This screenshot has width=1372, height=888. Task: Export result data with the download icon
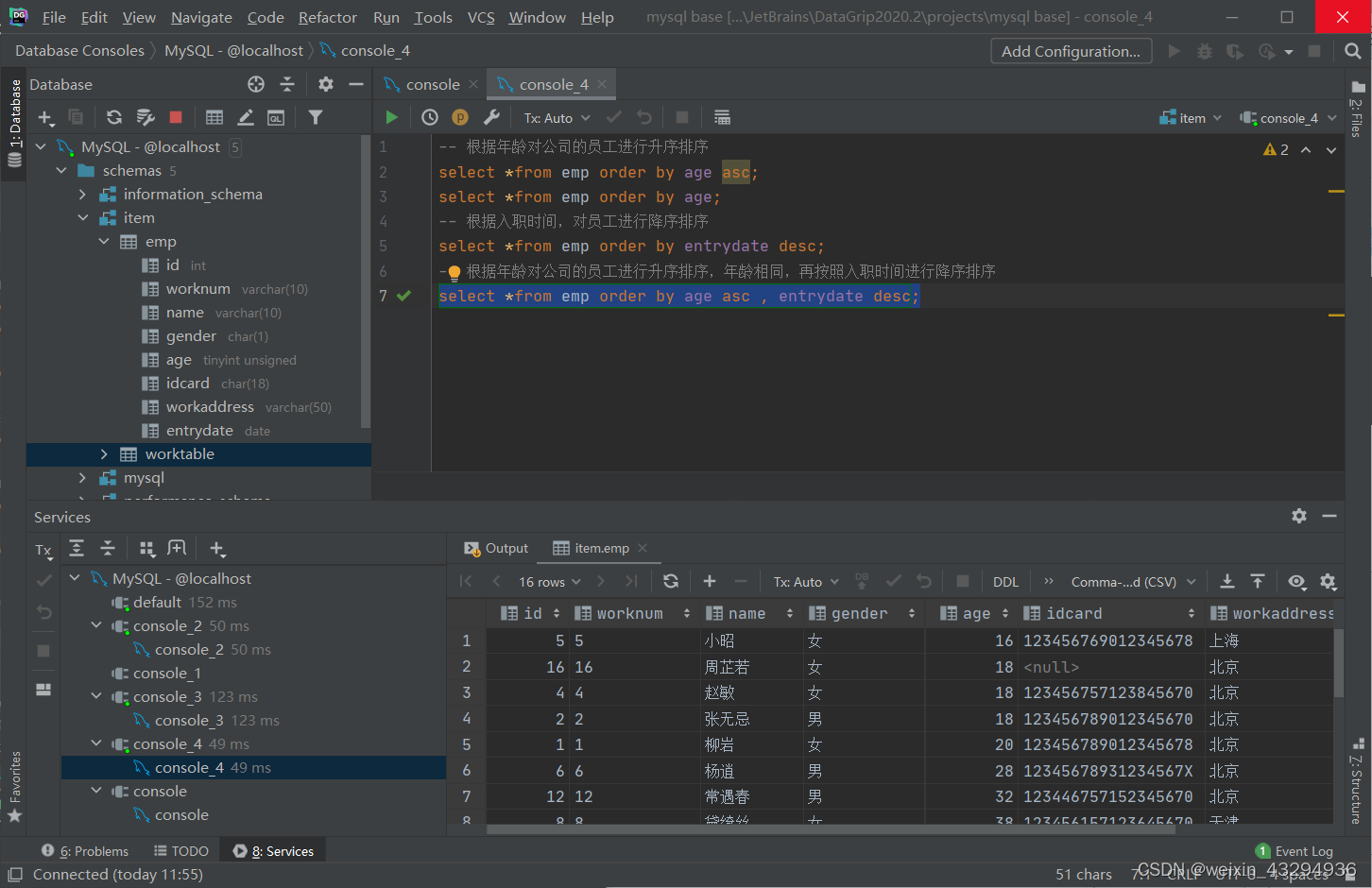(1226, 581)
